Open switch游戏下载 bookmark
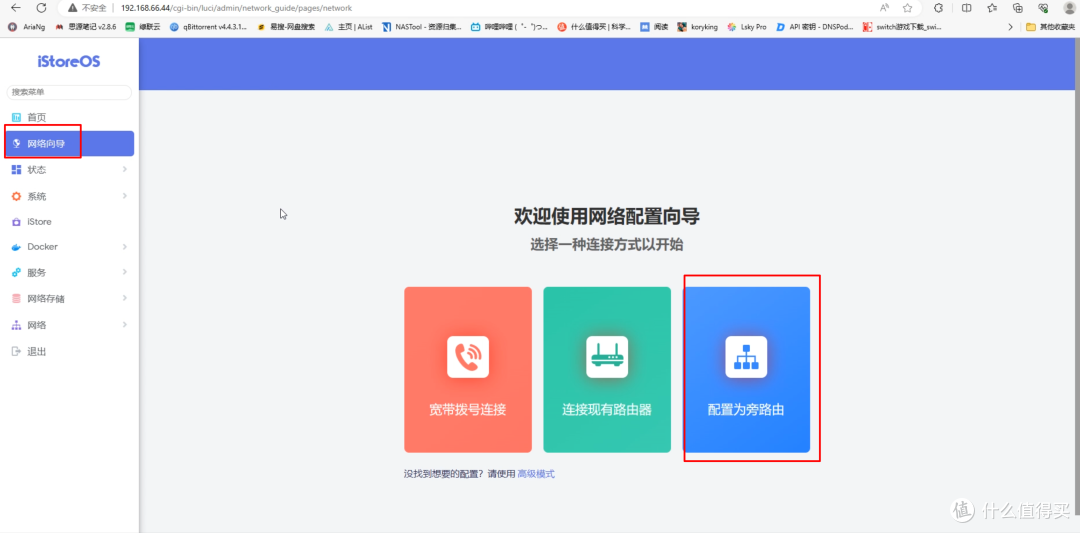The width and height of the screenshot is (1080, 533). (902, 27)
